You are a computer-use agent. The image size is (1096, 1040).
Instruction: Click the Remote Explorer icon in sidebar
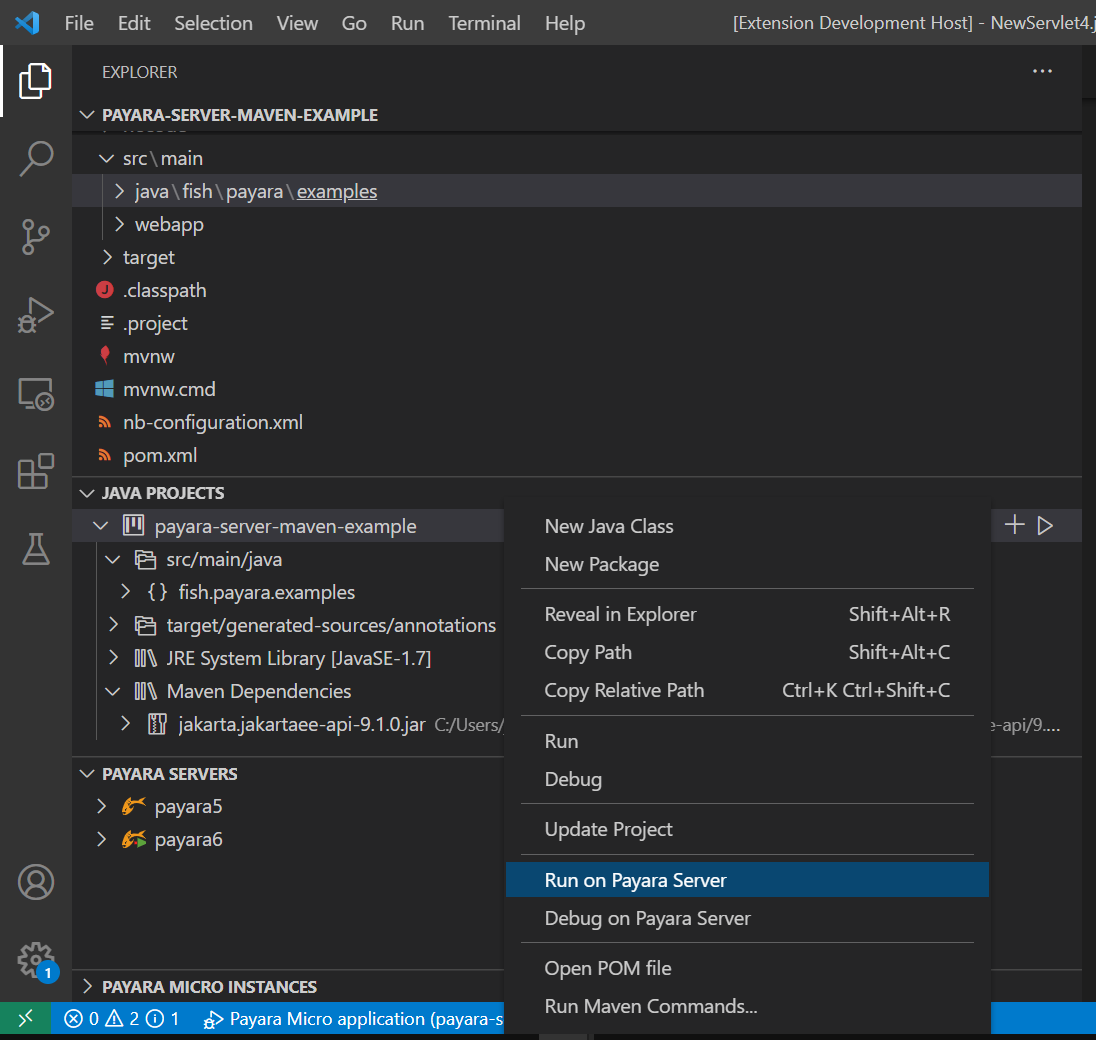36,394
